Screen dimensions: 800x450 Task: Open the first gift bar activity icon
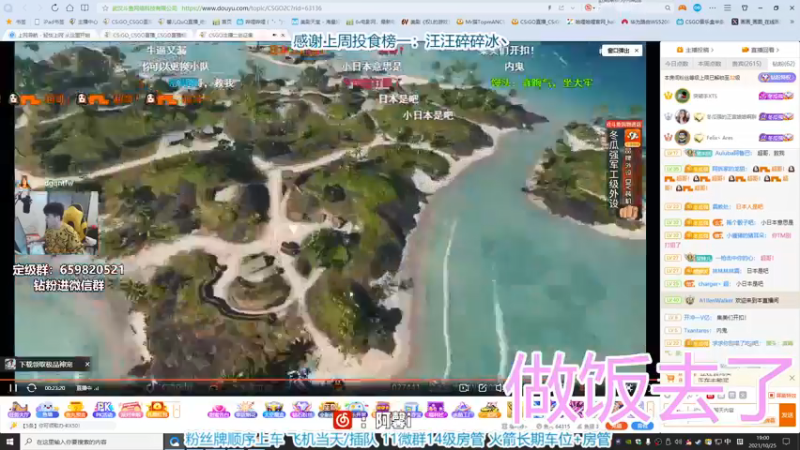coord(19,409)
